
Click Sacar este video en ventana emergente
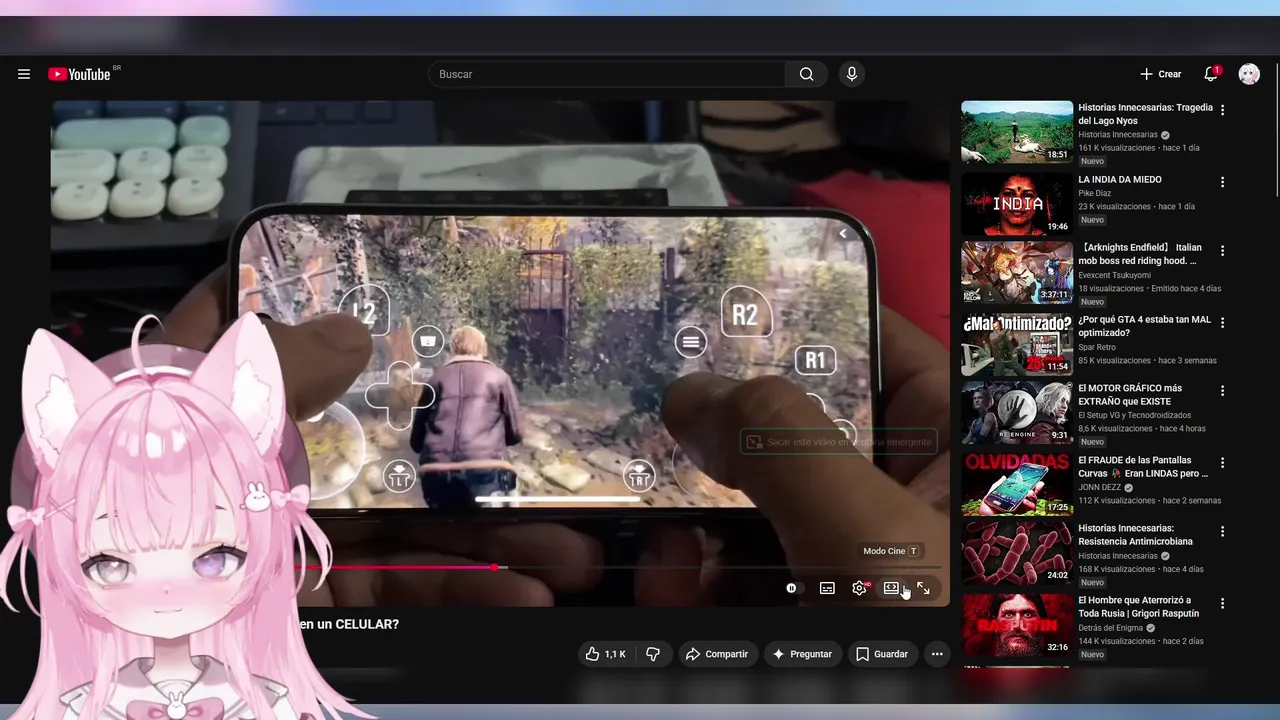pyautogui.click(x=838, y=442)
